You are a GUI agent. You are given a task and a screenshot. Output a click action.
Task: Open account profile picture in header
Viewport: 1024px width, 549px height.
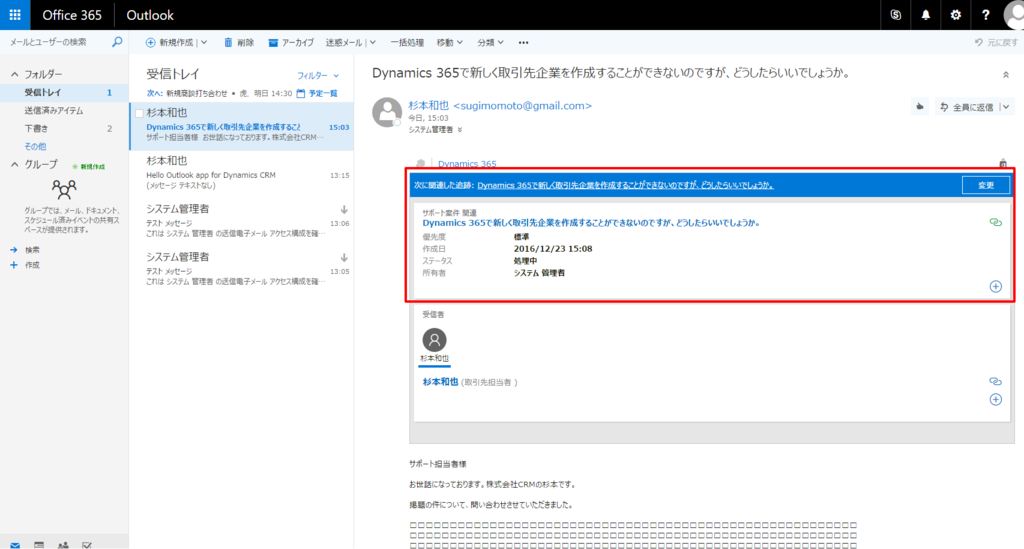point(1014,14)
